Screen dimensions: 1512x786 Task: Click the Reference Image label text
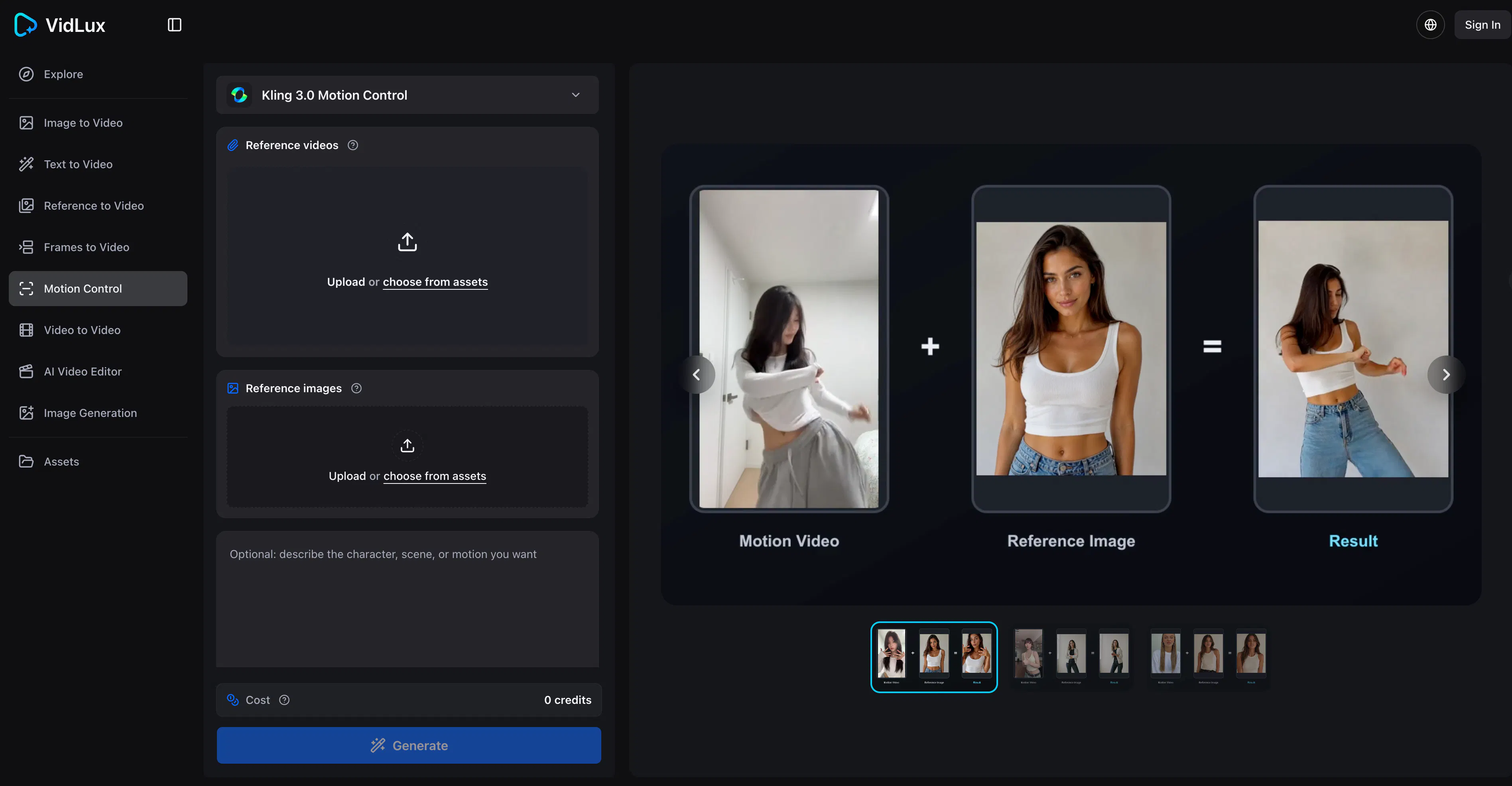1071,541
